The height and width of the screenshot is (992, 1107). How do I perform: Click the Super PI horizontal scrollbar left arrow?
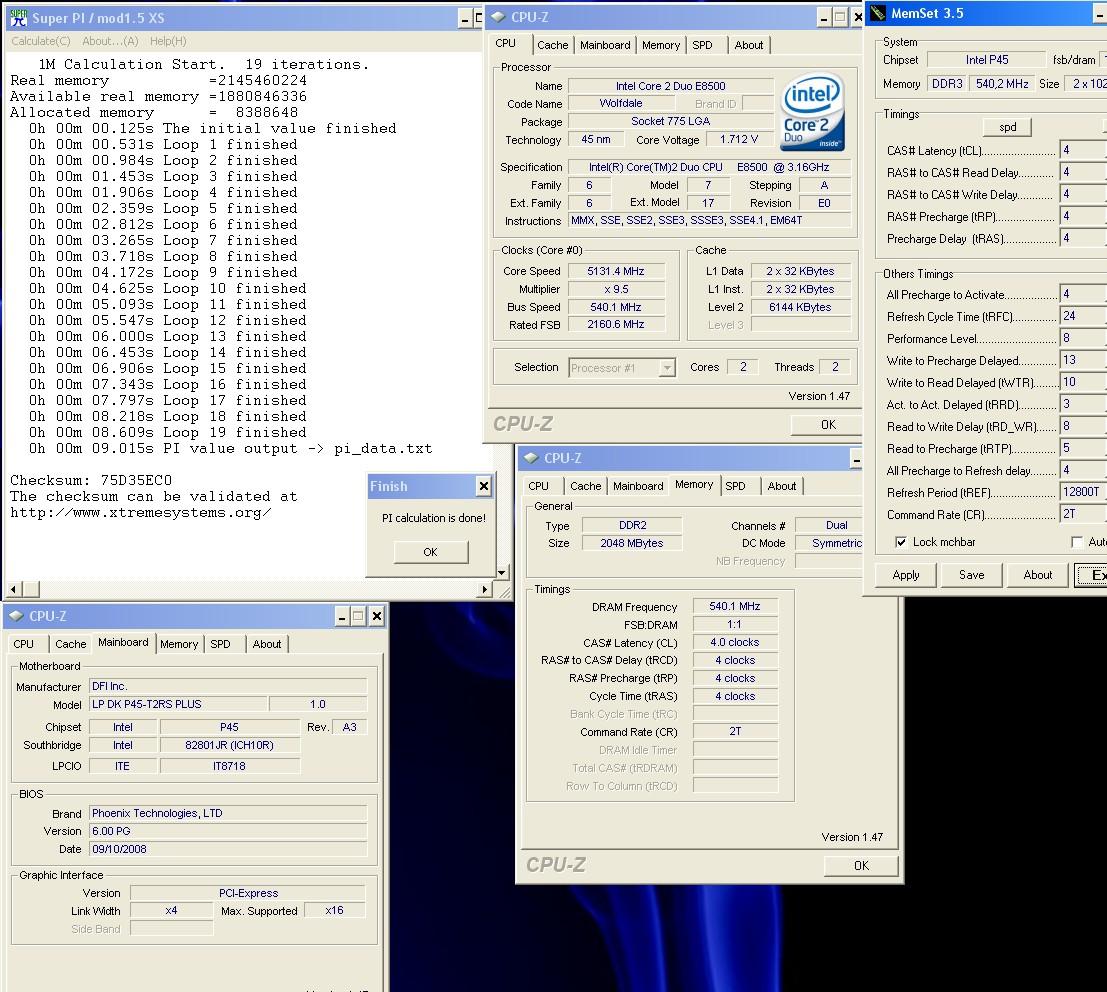(13, 589)
